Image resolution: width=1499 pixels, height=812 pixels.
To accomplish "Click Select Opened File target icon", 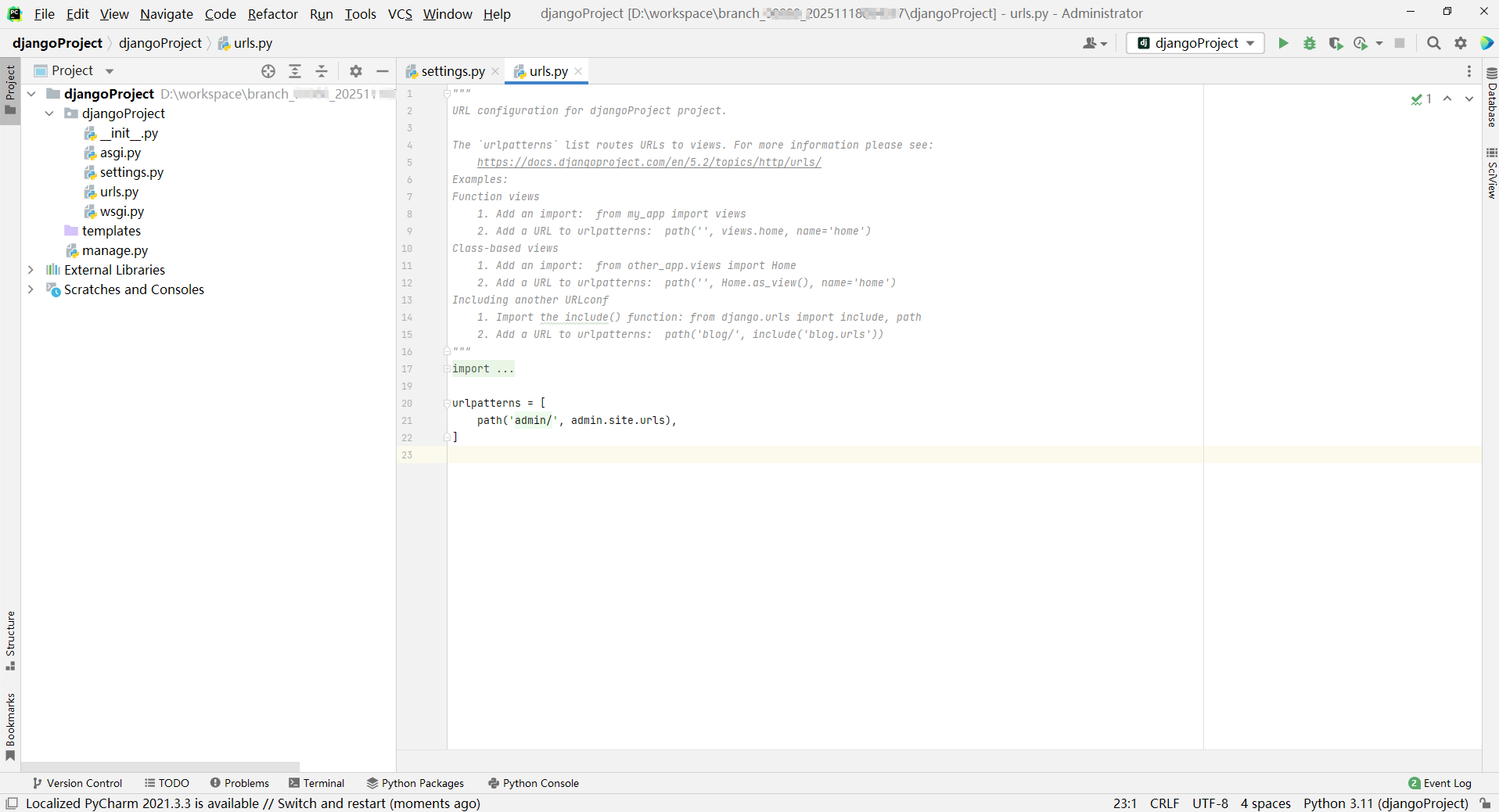I will 268,71.
